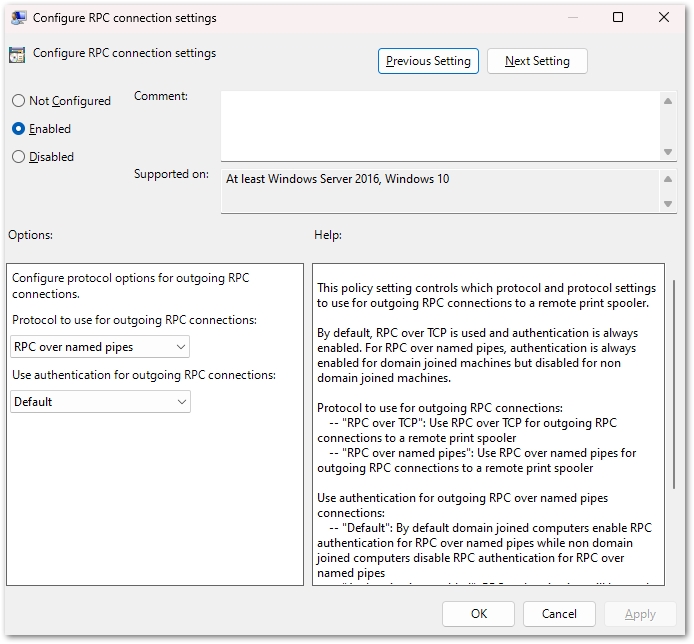Dismiss dialog with Cancel button
694x644 pixels.
(x=559, y=614)
